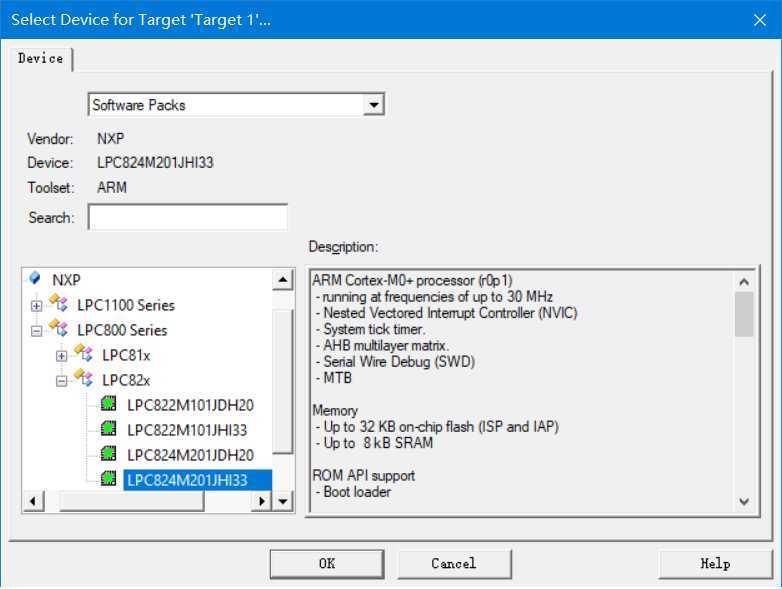Select the Device tab
Image resolution: width=782 pixels, height=589 pixels.
click(x=40, y=58)
